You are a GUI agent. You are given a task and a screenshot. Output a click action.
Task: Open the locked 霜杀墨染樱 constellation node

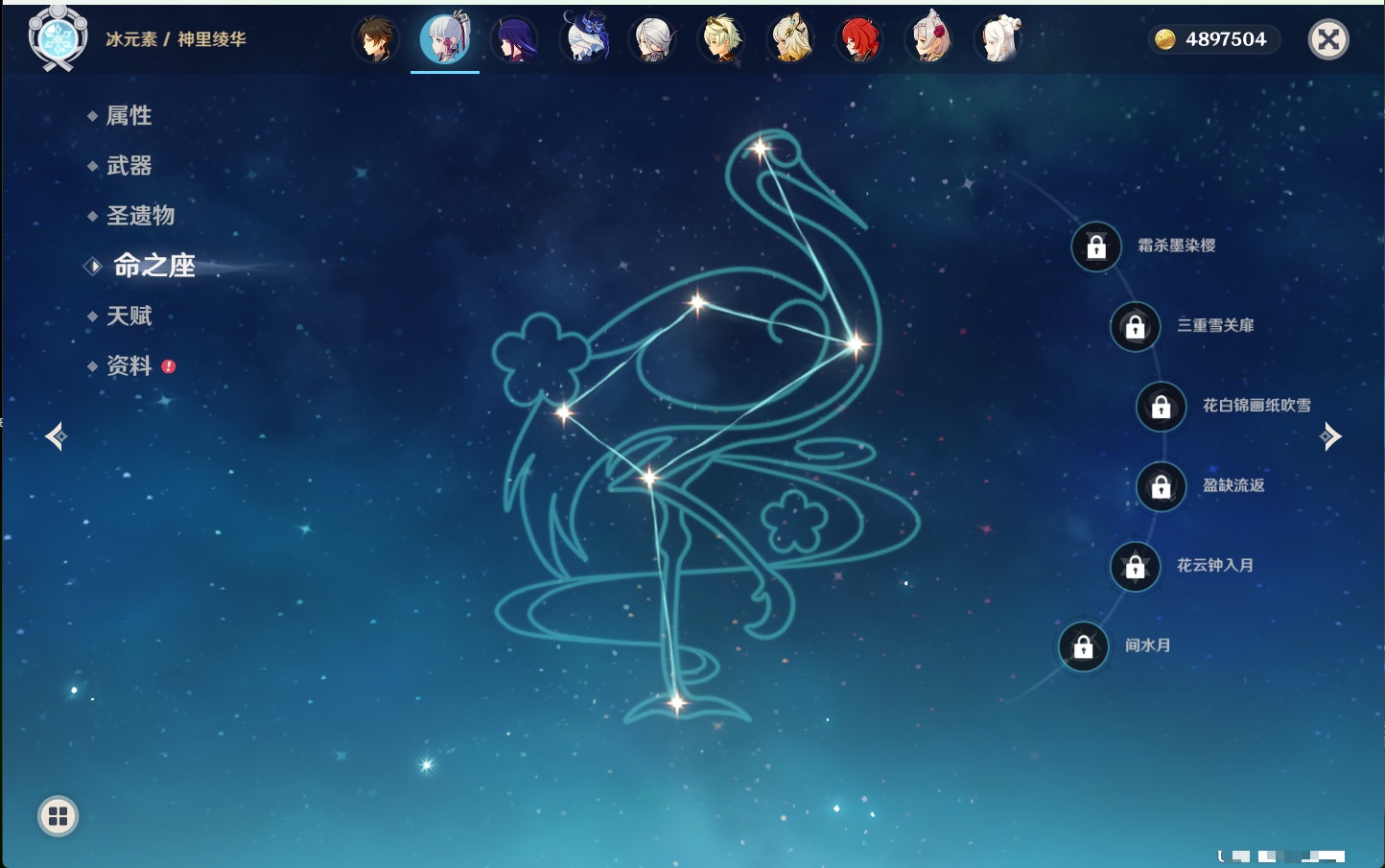(x=1096, y=246)
